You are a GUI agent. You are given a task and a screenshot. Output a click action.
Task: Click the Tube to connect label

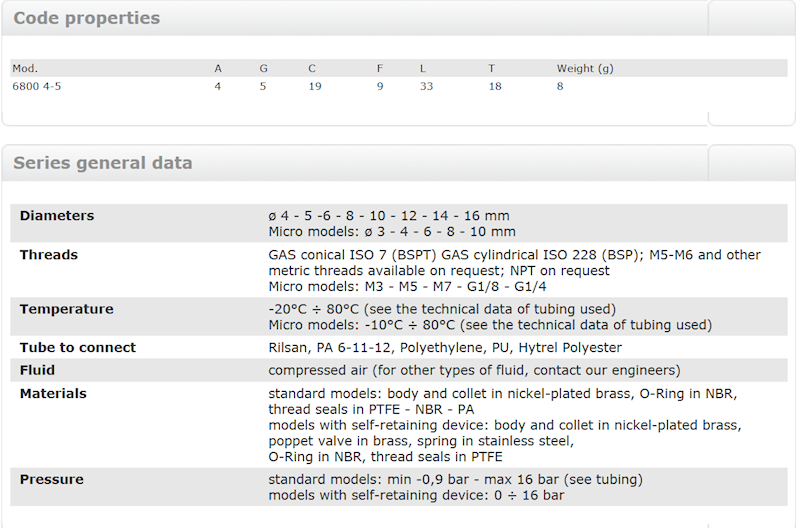pos(78,347)
